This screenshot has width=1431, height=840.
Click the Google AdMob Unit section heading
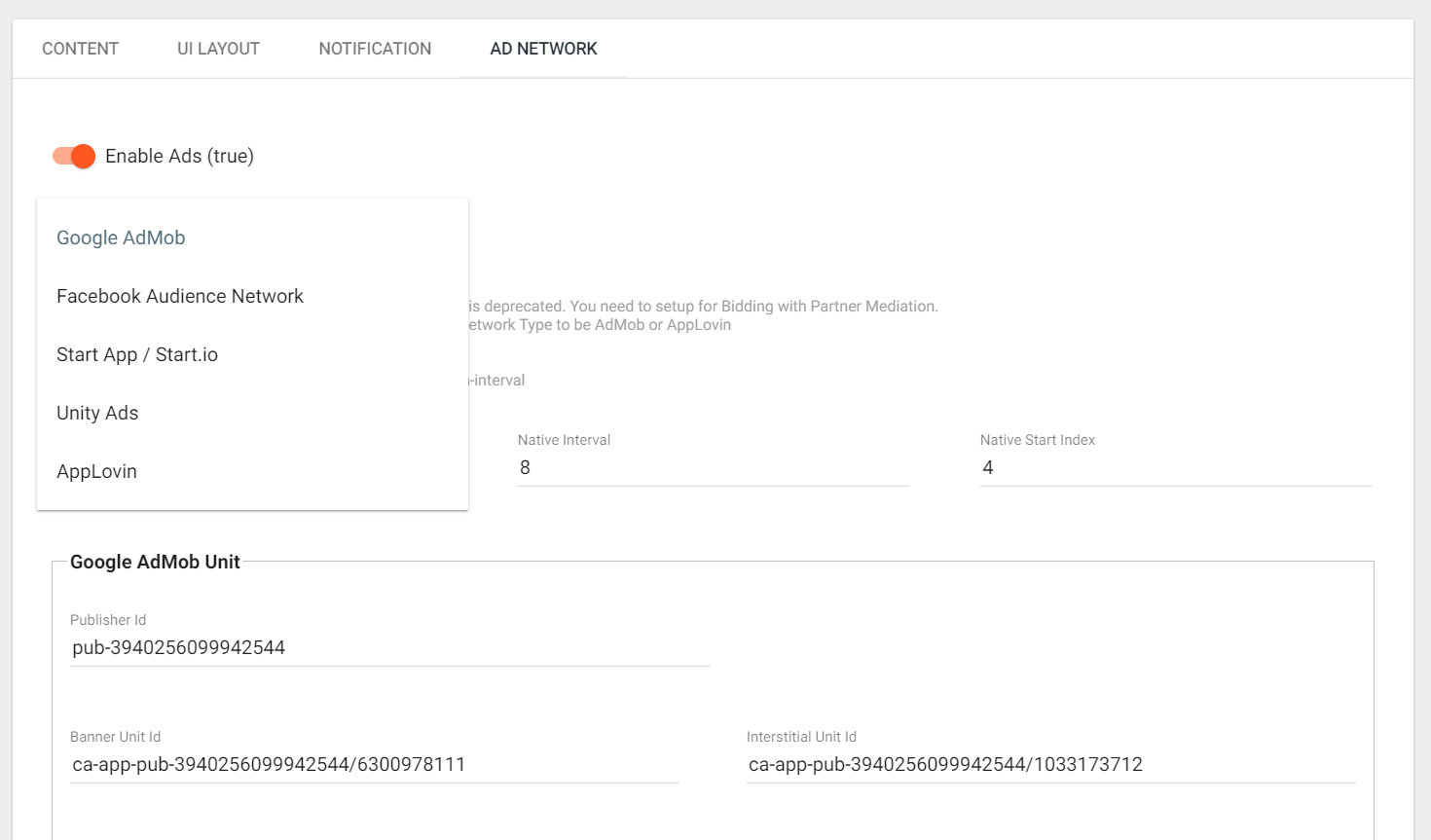tap(155, 562)
